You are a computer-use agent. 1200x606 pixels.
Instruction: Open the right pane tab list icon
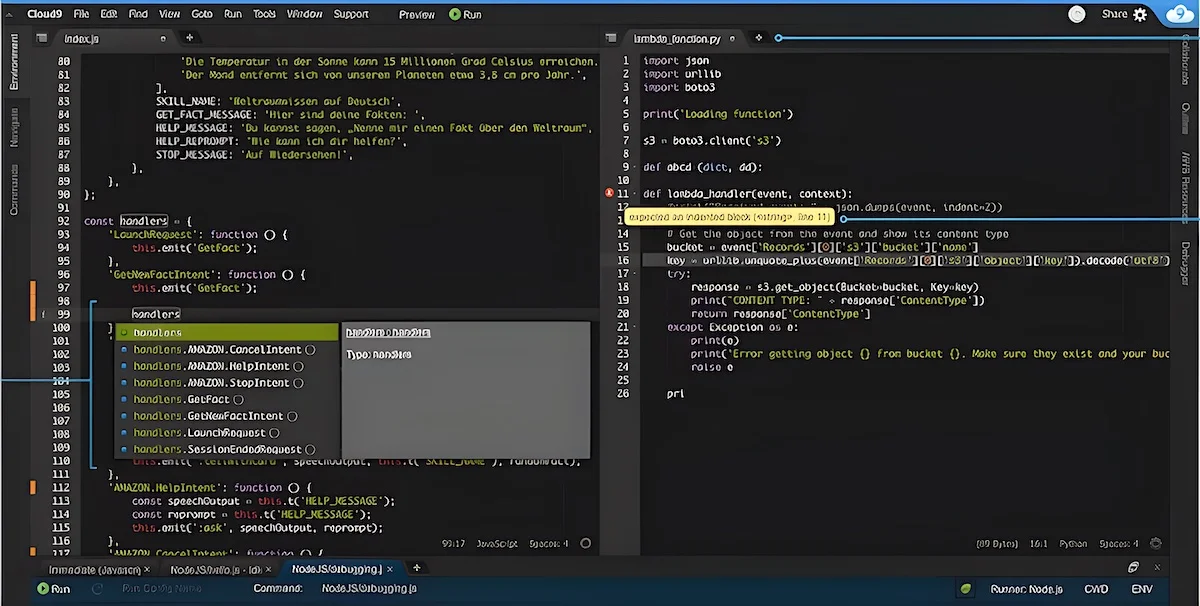coord(611,38)
